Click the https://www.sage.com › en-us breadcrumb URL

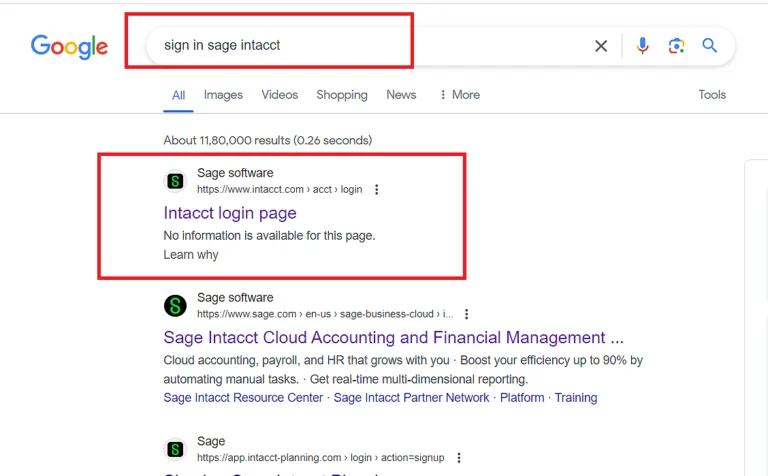(x=325, y=314)
